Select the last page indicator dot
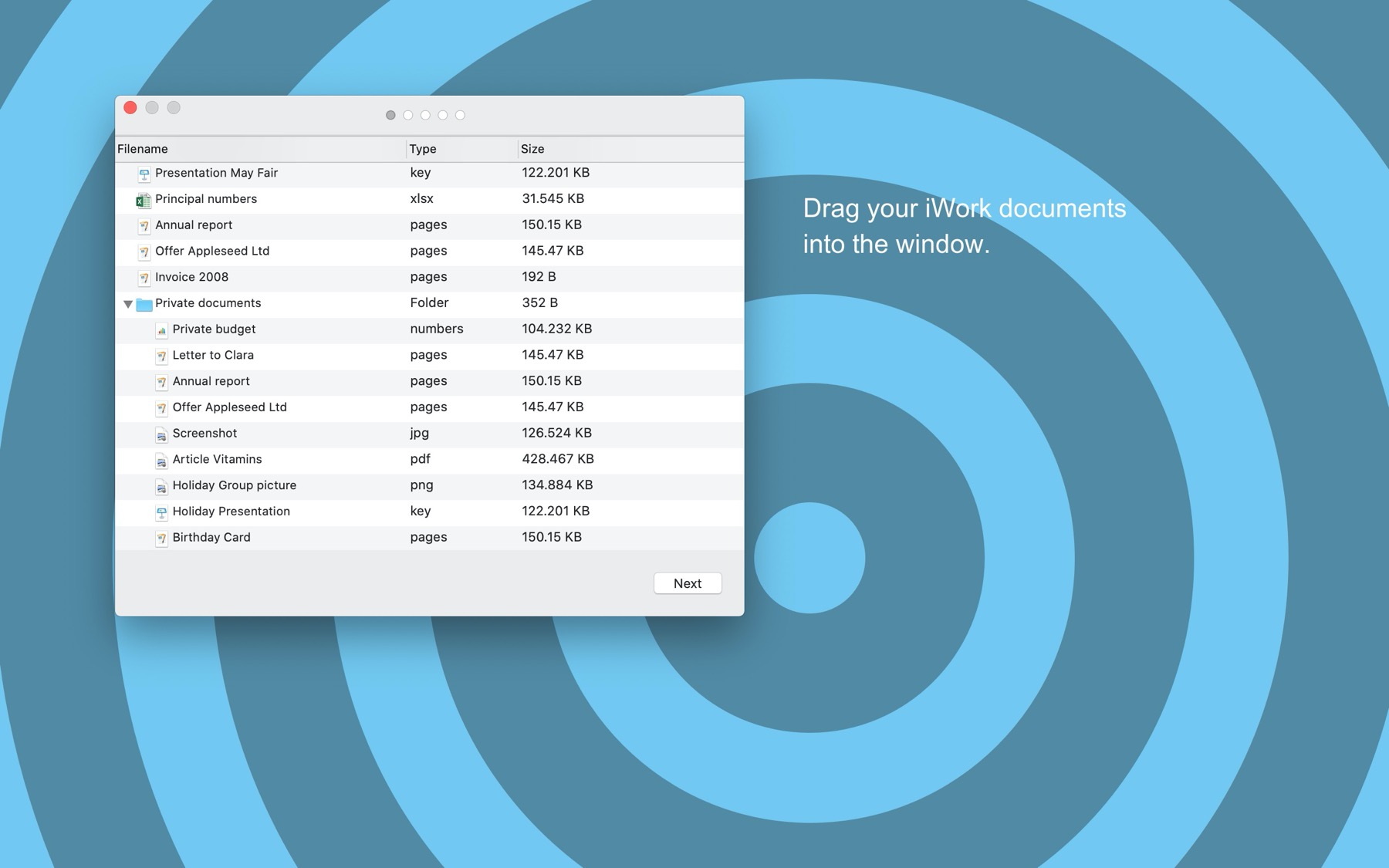 (x=461, y=114)
